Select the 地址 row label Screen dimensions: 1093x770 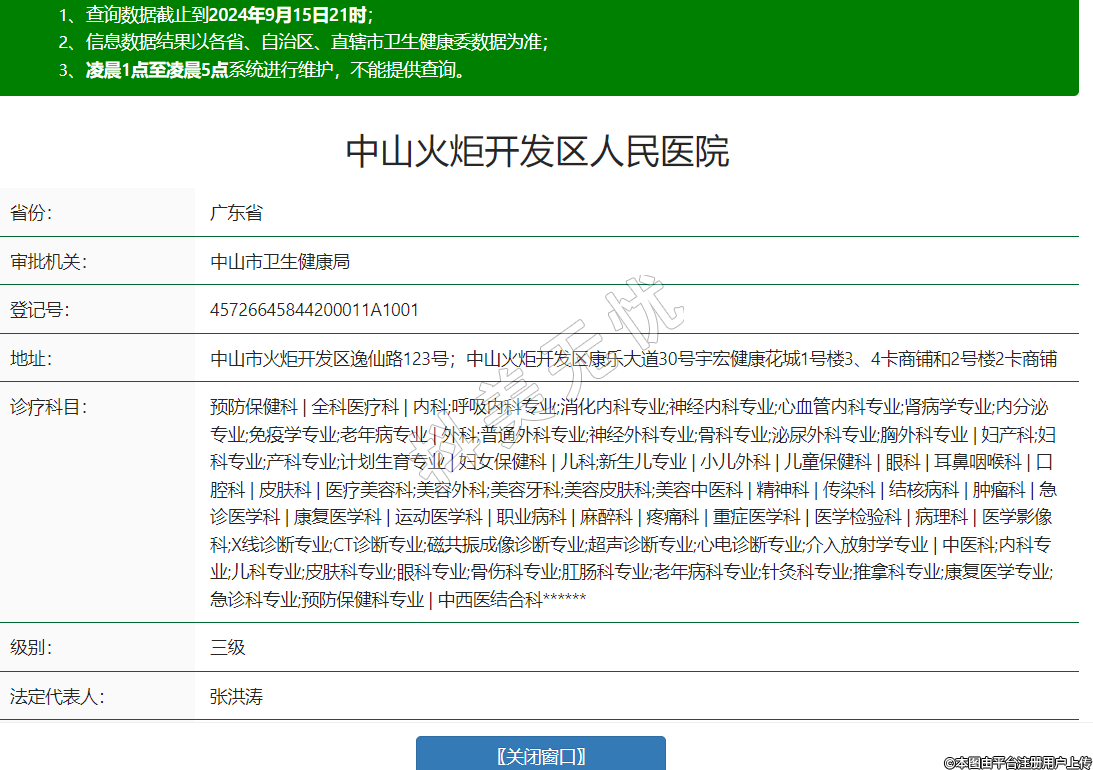point(31,359)
